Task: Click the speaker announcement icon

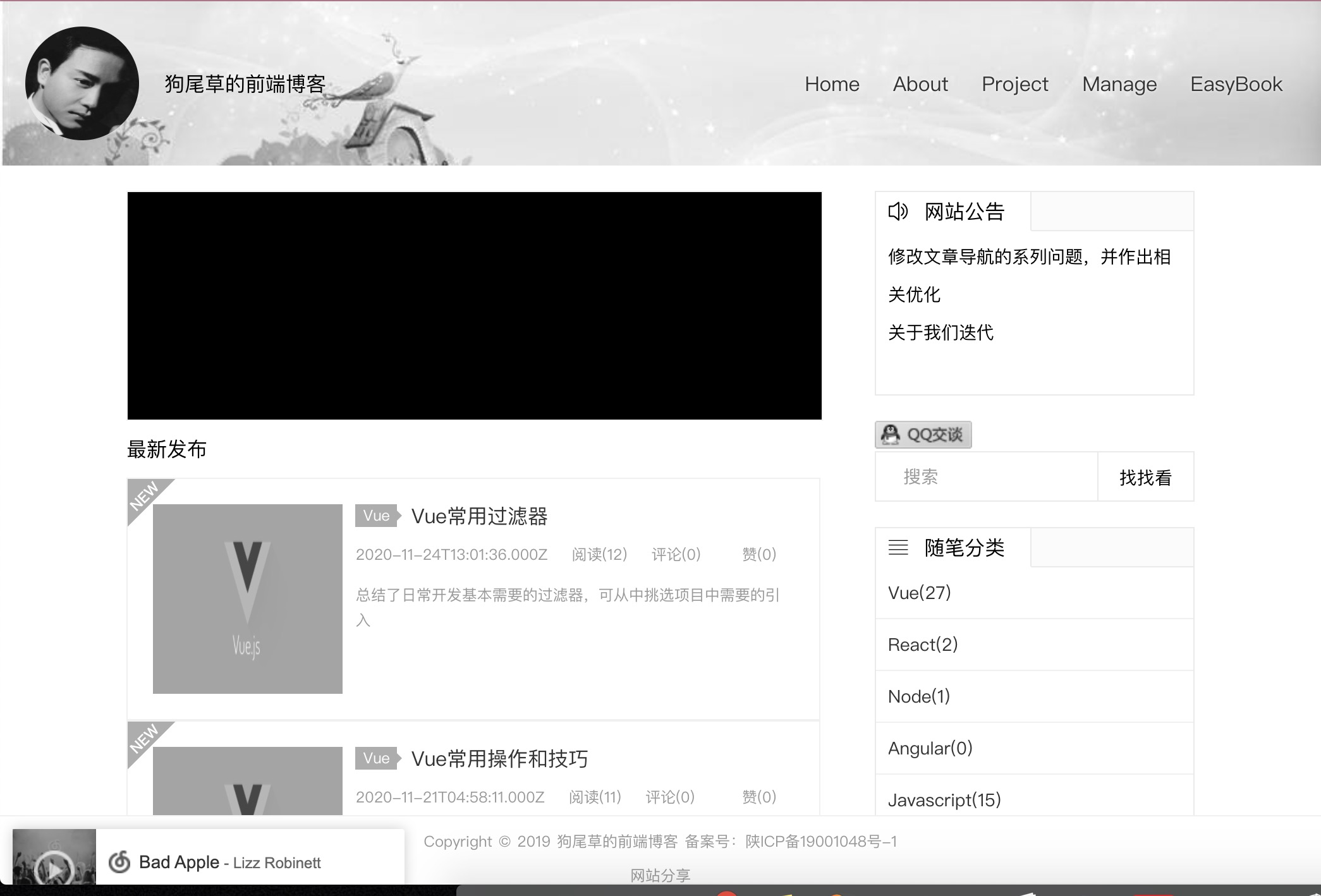Action: [898, 211]
